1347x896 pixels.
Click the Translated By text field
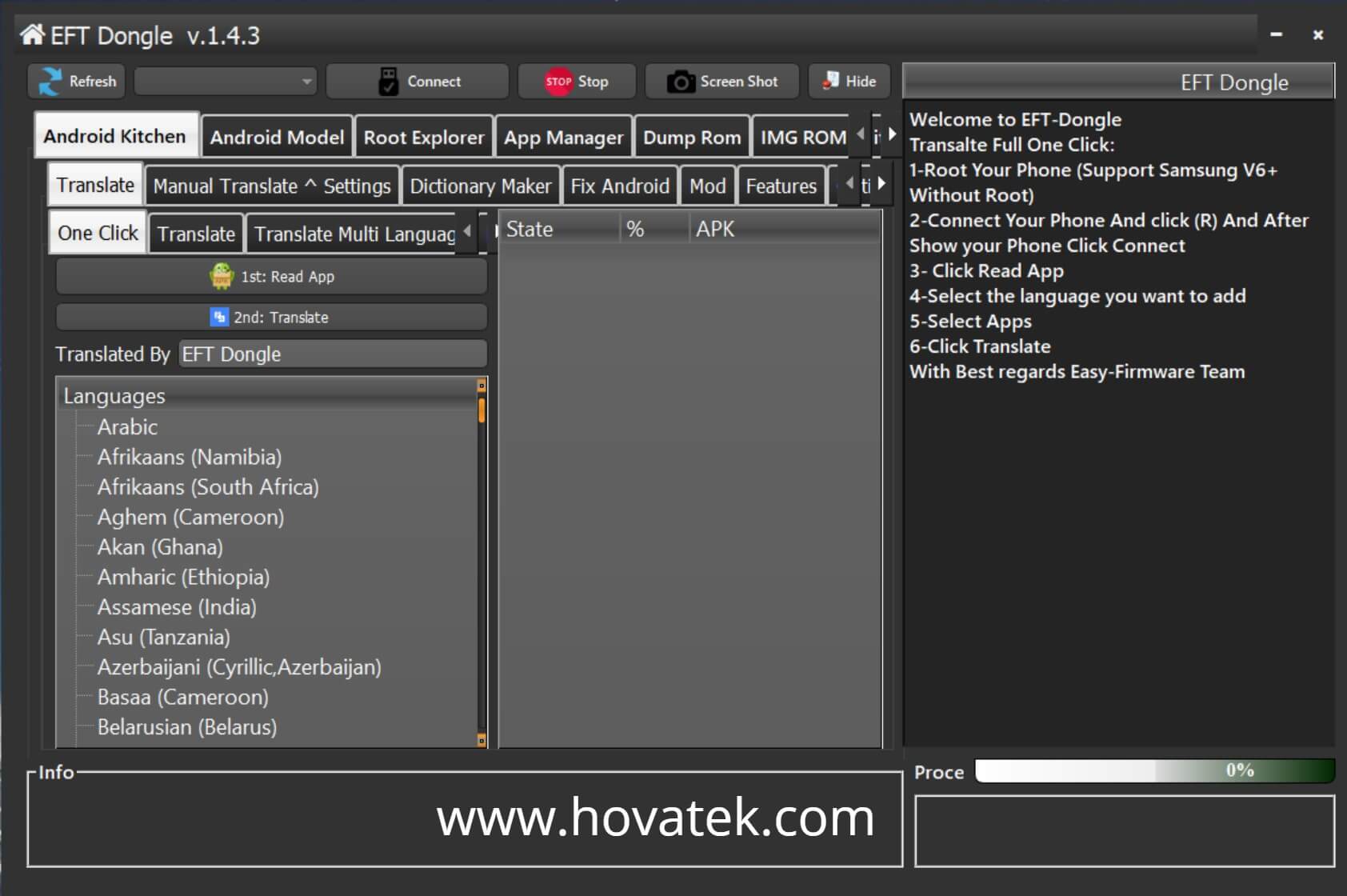point(332,354)
